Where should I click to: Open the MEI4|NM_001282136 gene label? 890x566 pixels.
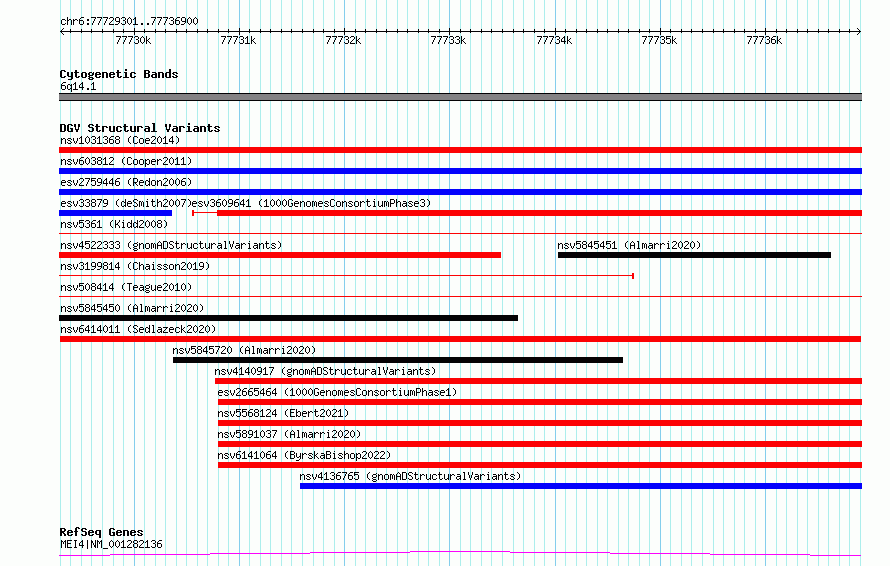111,544
